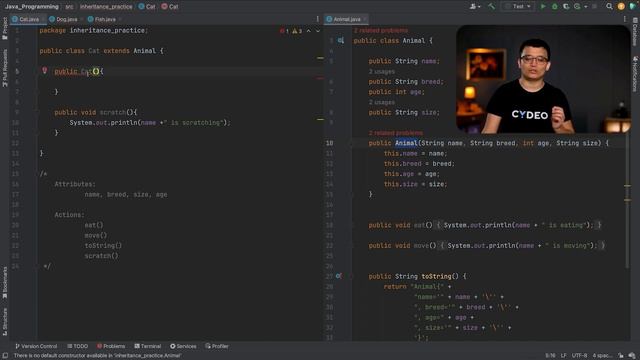Open the Bookmarks tool window

pos(5,282)
